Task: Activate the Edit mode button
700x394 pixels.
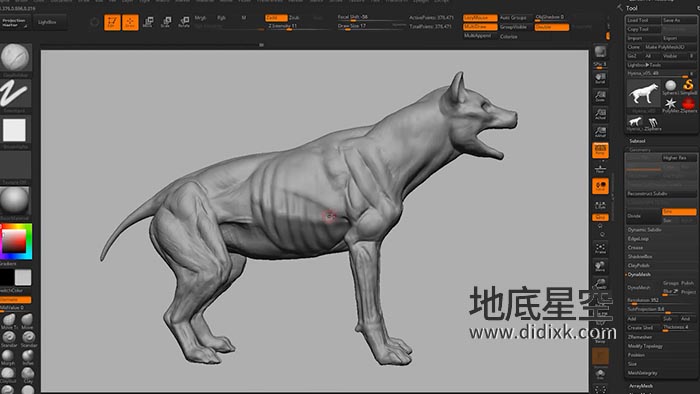Action: [x=112, y=22]
